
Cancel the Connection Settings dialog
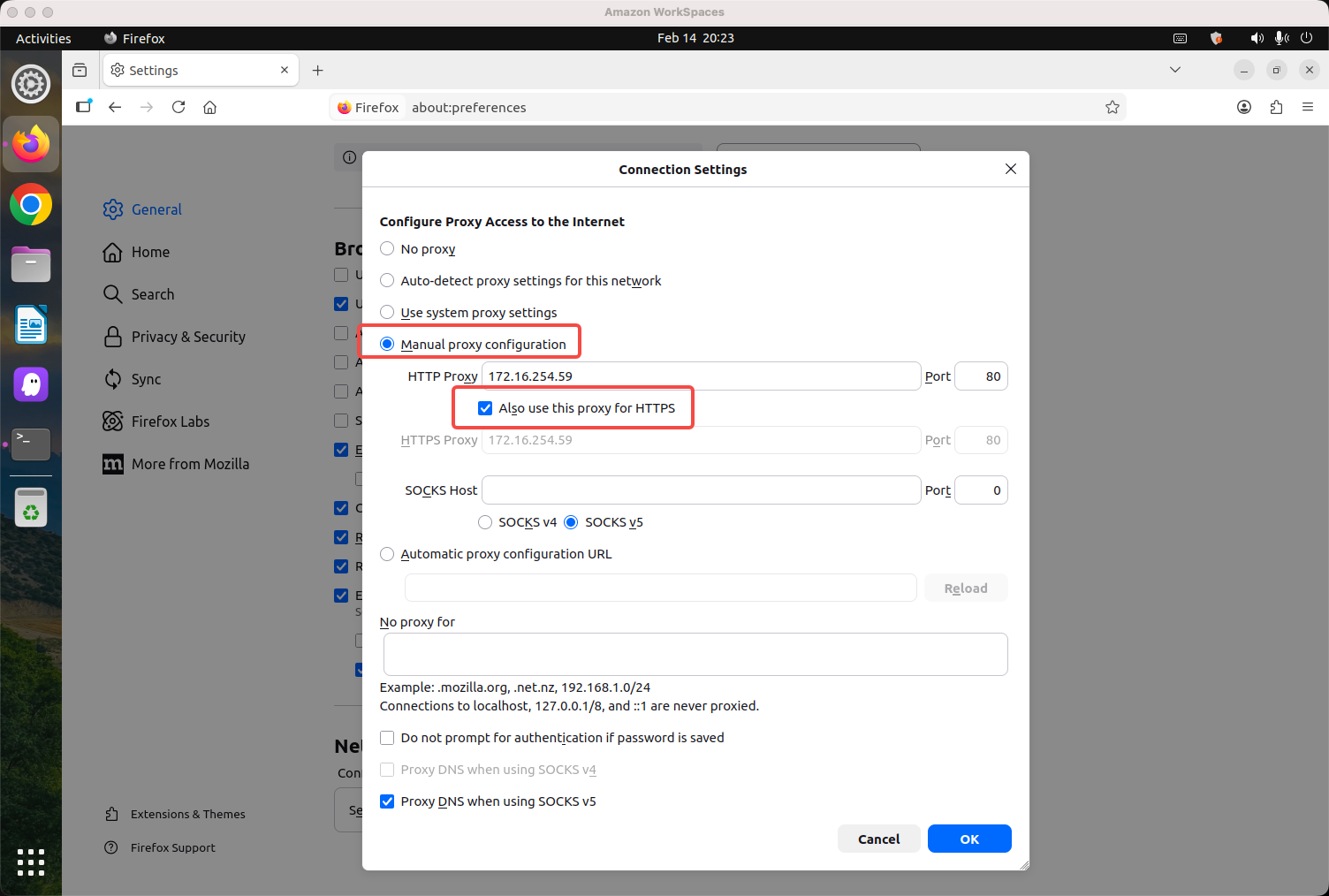coord(878,839)
